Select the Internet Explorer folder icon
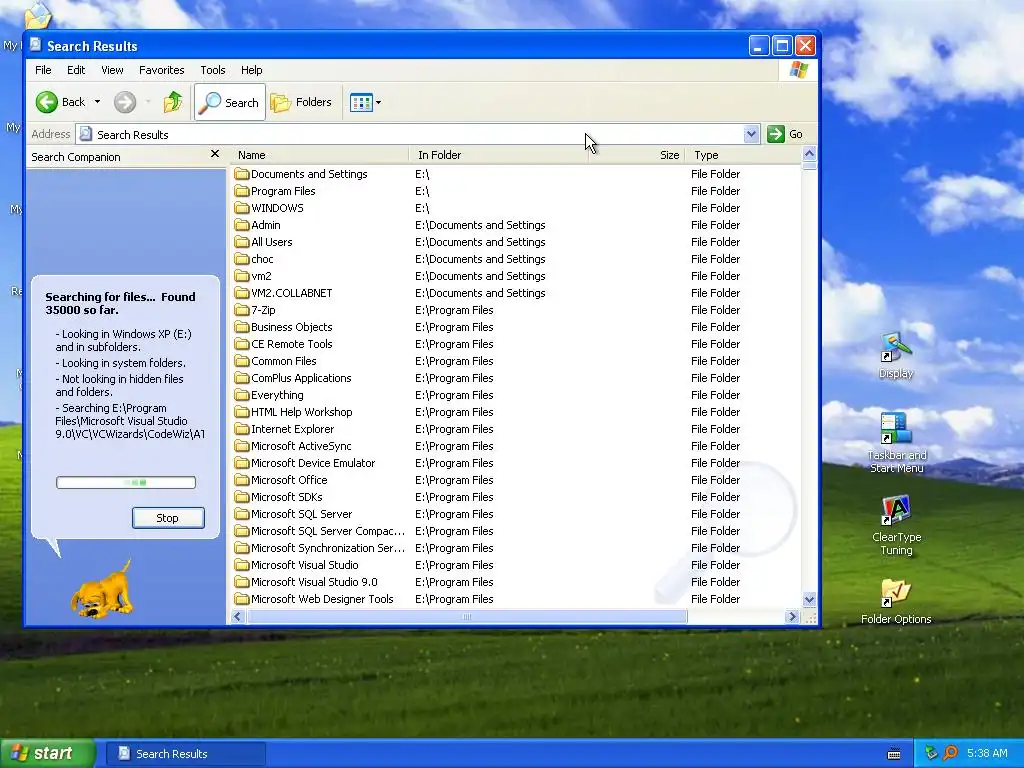 pos(242,428)
